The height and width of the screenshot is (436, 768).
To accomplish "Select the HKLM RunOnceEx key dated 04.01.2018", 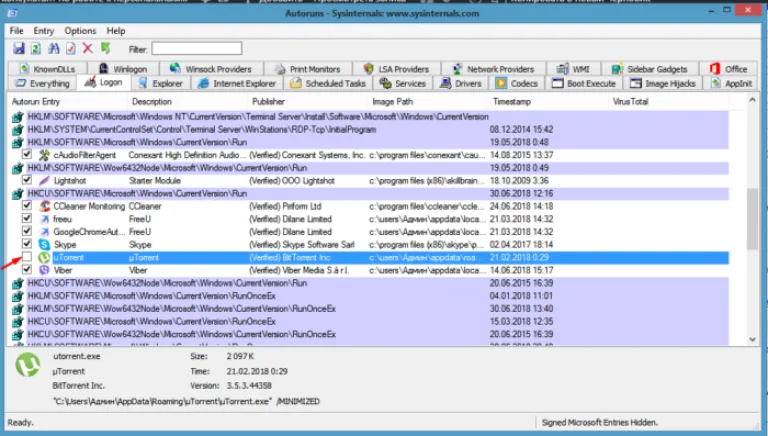I will [x=370, y=296].
